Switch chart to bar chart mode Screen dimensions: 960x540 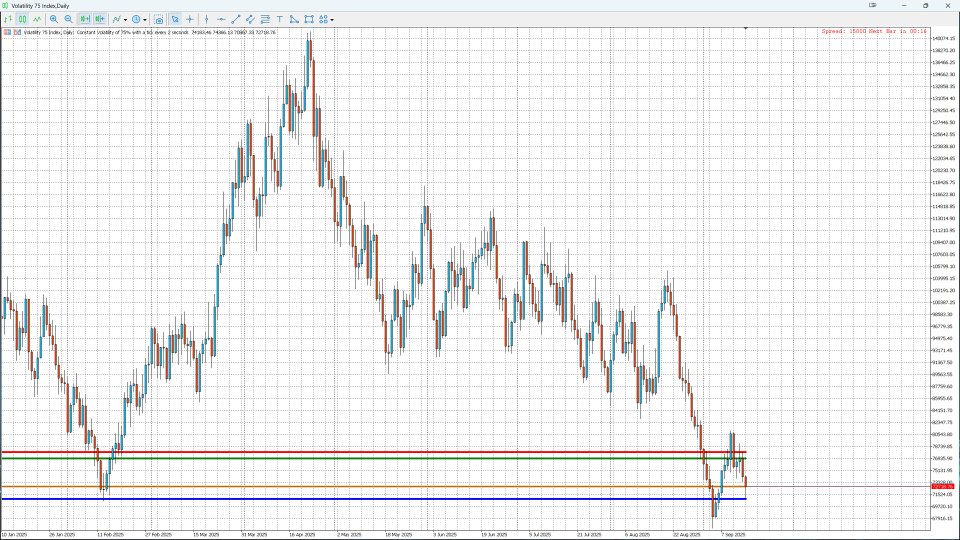coord(8,19)
